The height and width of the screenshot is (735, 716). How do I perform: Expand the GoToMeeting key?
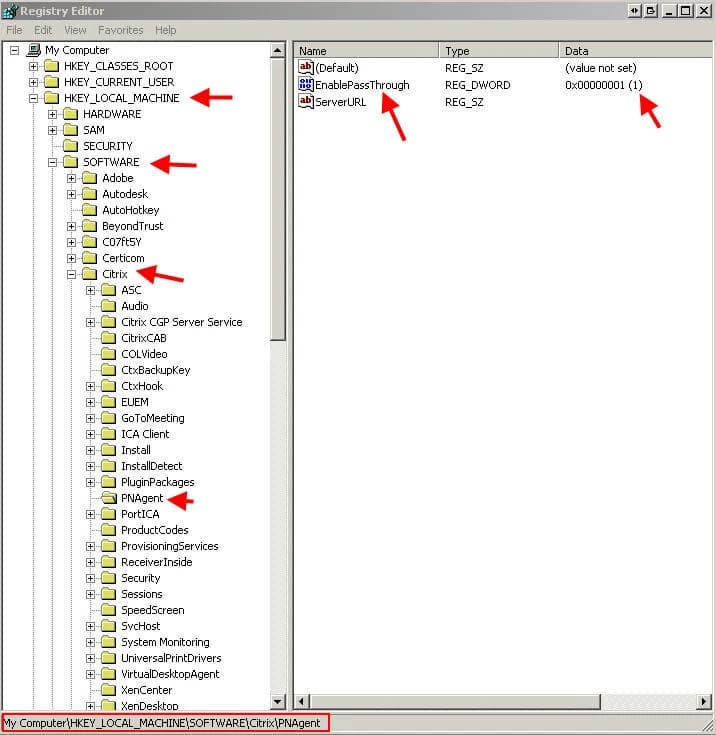click(x=90, y=419)
